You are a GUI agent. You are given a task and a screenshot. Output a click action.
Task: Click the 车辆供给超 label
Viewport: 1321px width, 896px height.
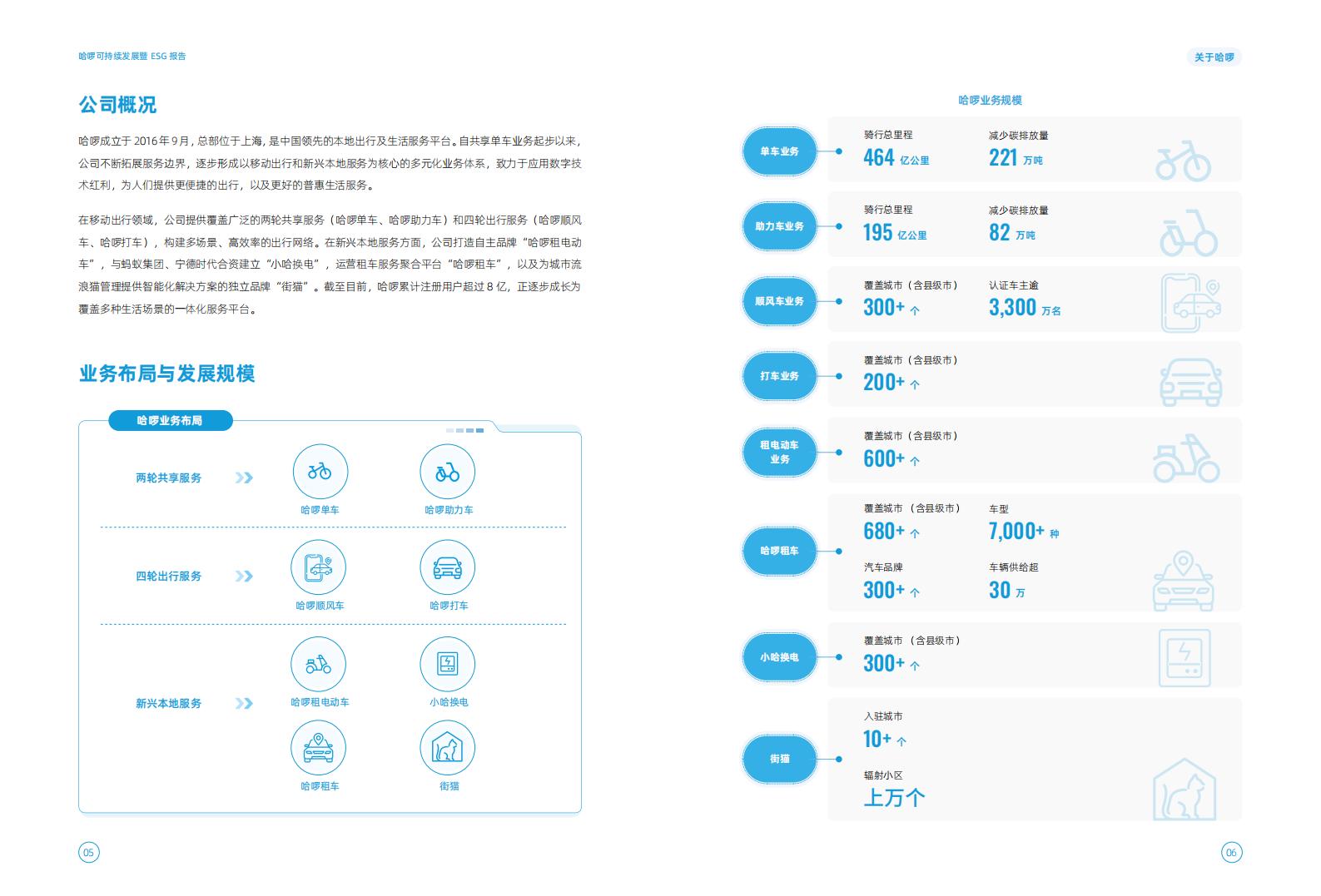coord(1014,567)
